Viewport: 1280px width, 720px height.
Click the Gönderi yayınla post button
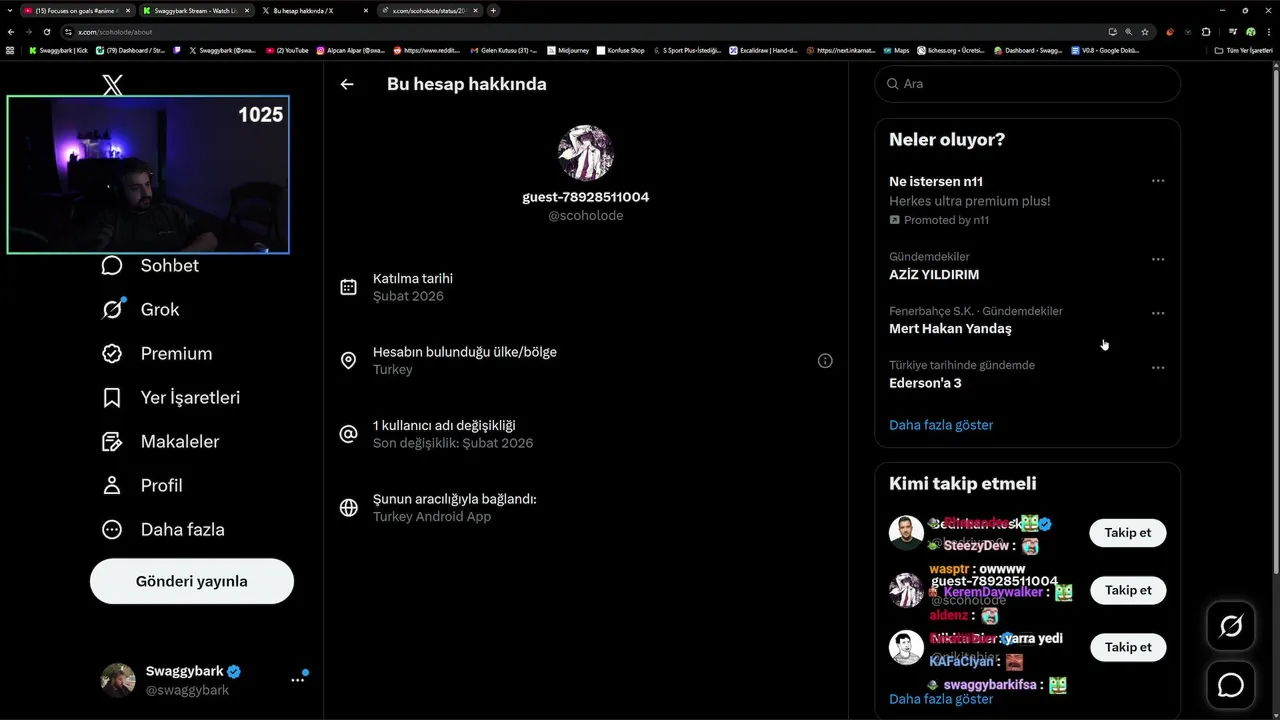click(192, 581)
